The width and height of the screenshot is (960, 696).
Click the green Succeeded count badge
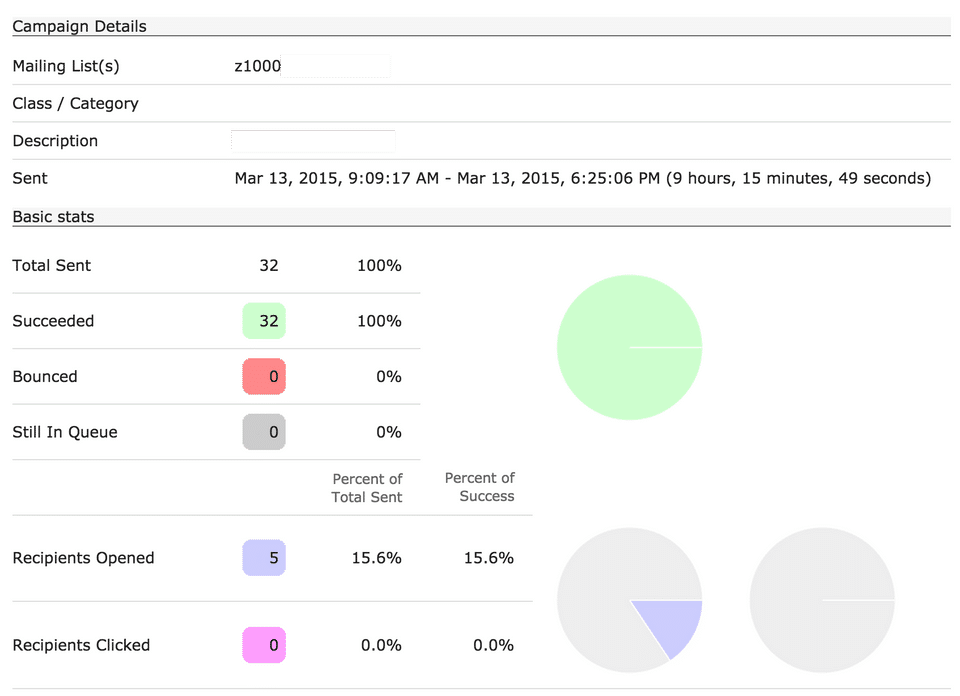coord(264,321)
